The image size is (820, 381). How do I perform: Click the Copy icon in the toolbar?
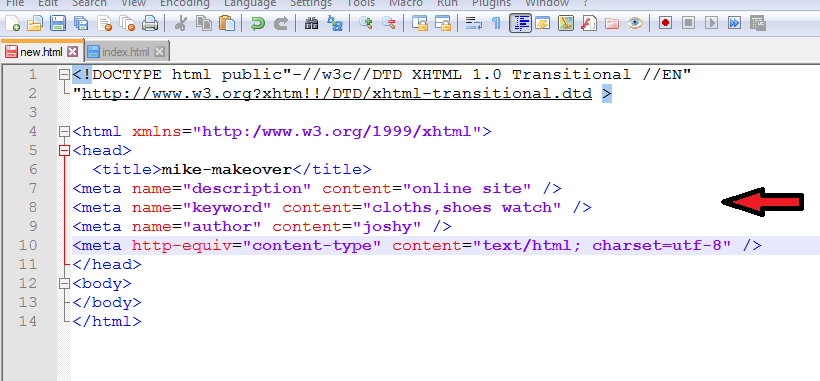[204, 24]
